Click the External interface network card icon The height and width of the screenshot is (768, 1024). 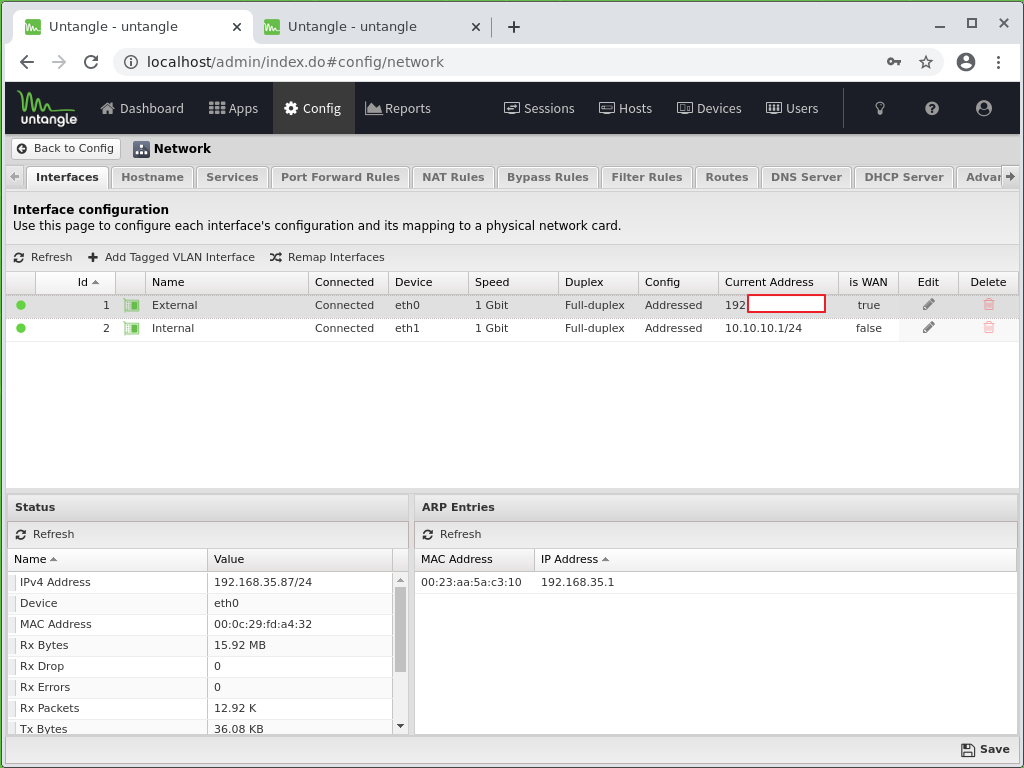[131, 305]
